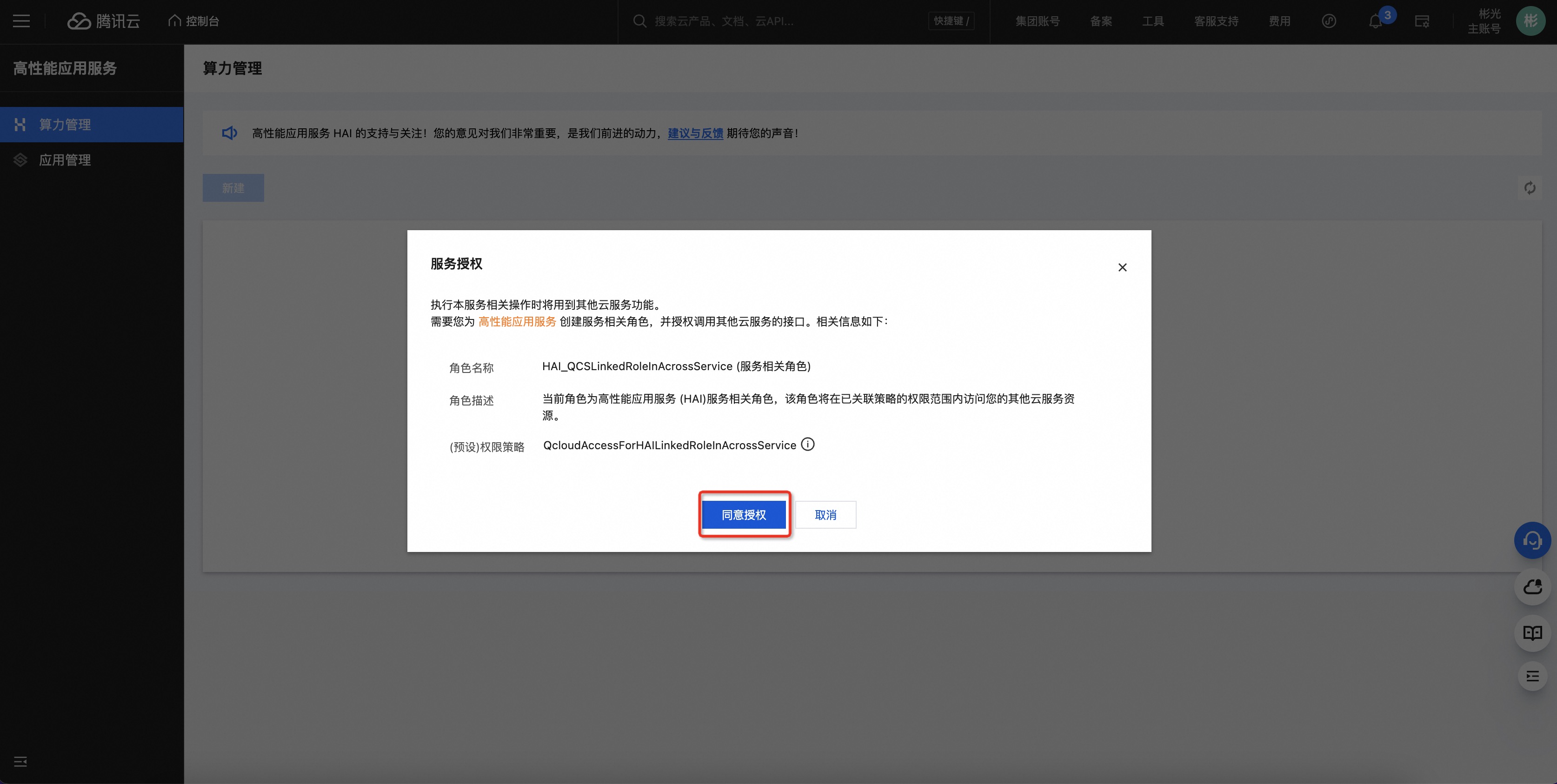
Task: Open the 客服支持 dropdown
Action: click(1216, 21)
